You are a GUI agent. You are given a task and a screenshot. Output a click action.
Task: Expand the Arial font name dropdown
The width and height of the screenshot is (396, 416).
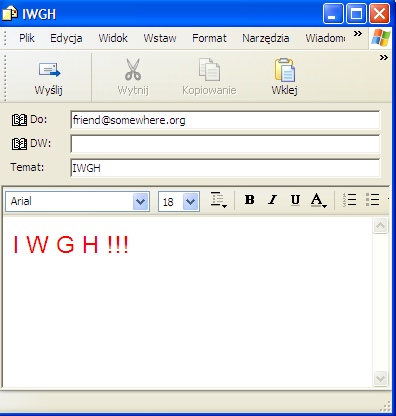pos(140,202)
